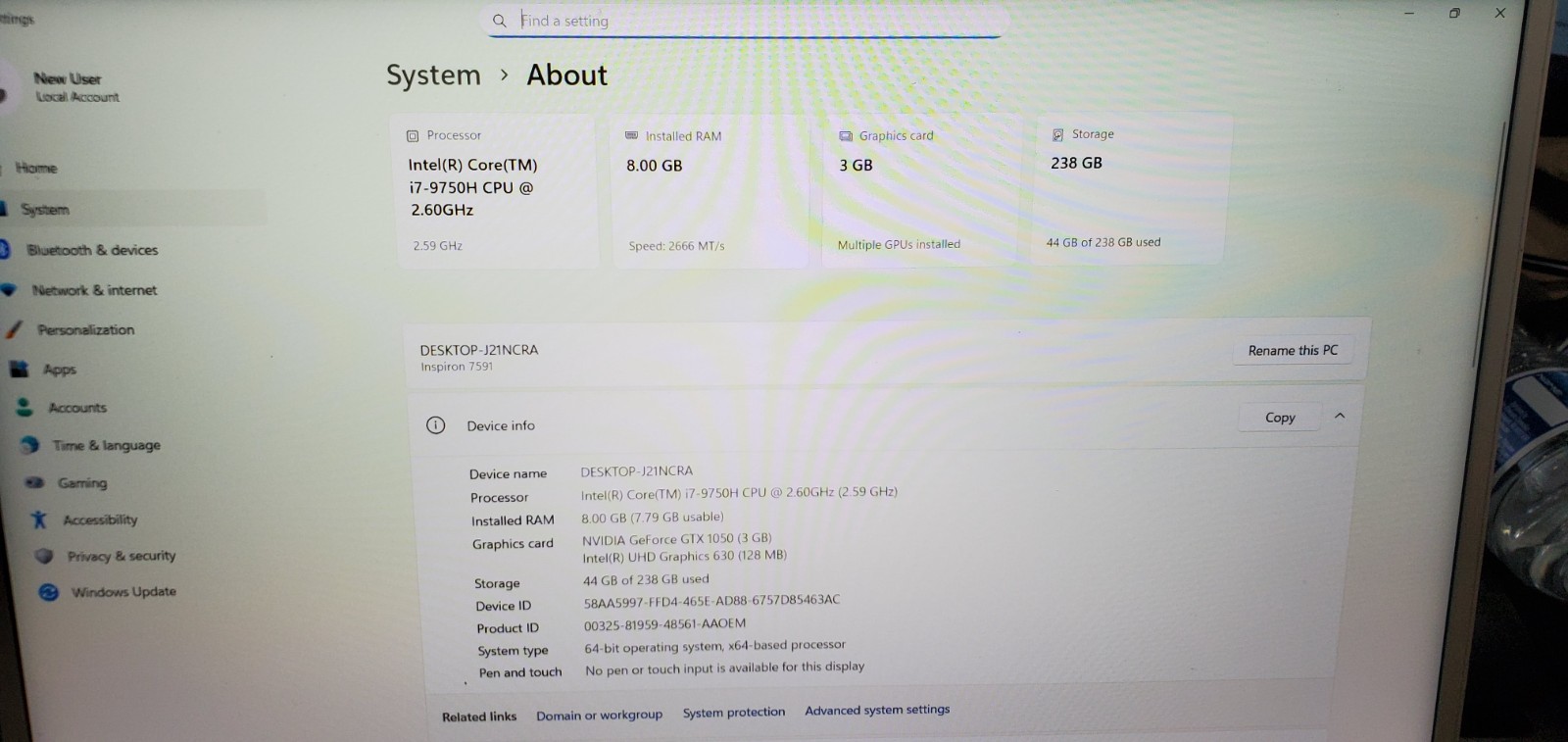This screenshot has width=1568, height=742.
Task: Click the Intel(R) UHD Graphics 630 text
Action: pos(684,557)
